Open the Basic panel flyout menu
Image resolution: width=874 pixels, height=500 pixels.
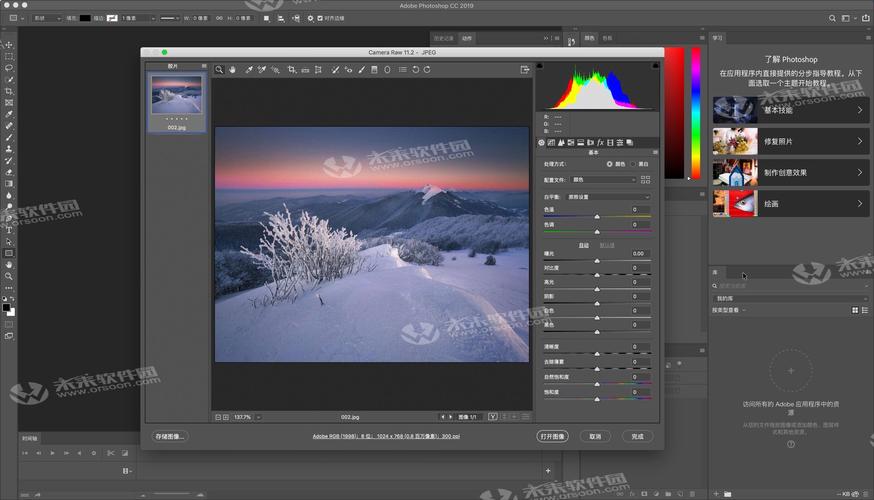(x=655, y=152)
